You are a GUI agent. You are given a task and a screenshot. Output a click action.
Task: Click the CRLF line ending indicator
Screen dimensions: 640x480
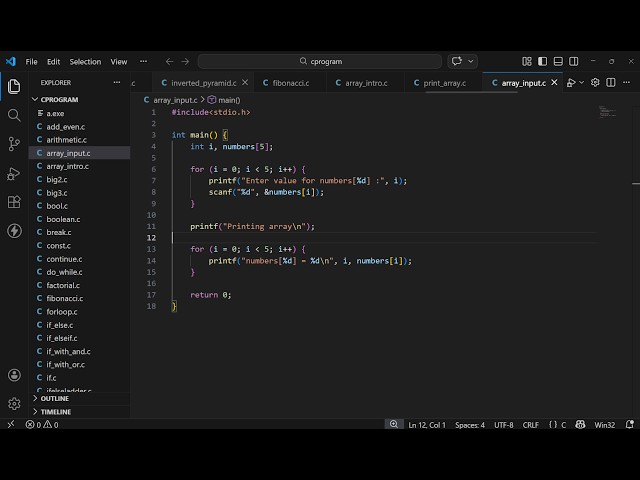530,425
